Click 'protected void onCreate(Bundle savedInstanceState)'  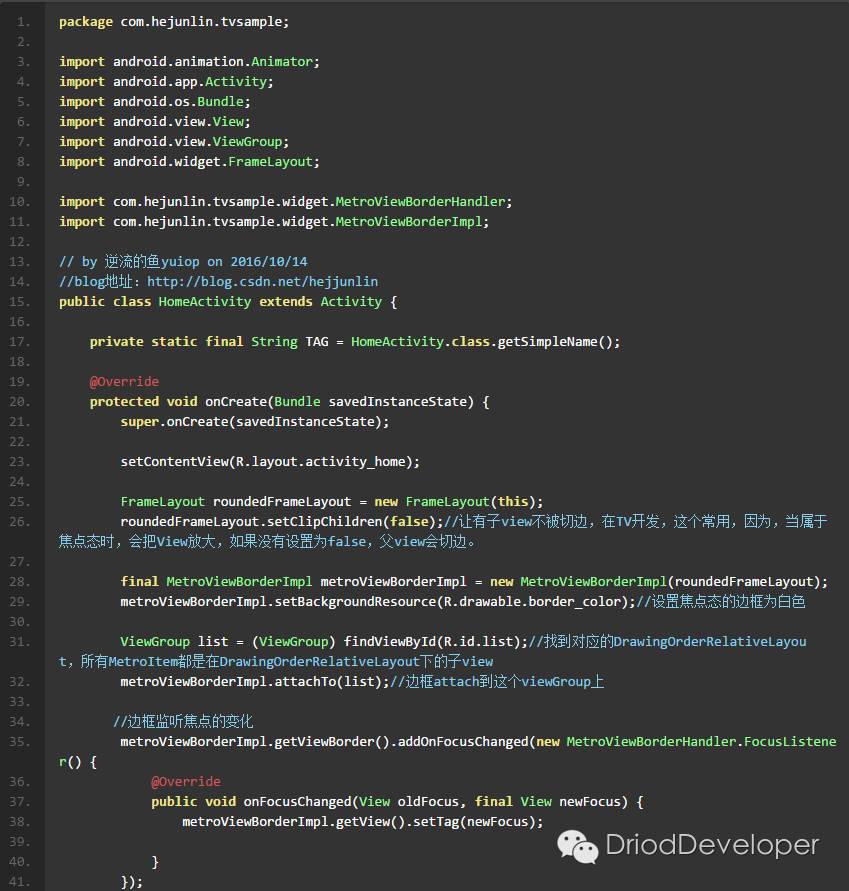click(281, 402)
